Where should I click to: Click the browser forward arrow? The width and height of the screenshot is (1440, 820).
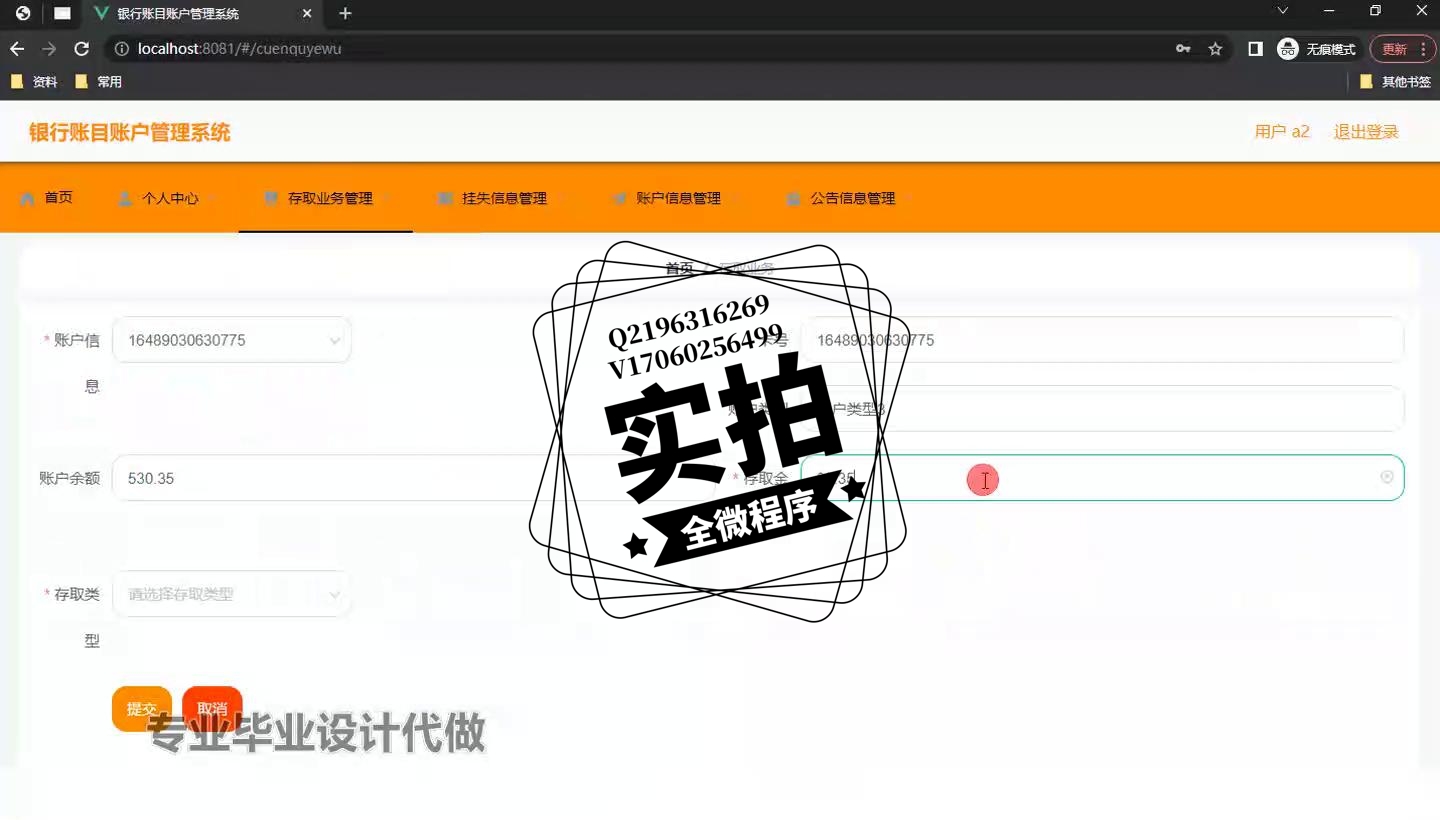tap(49, 49)
